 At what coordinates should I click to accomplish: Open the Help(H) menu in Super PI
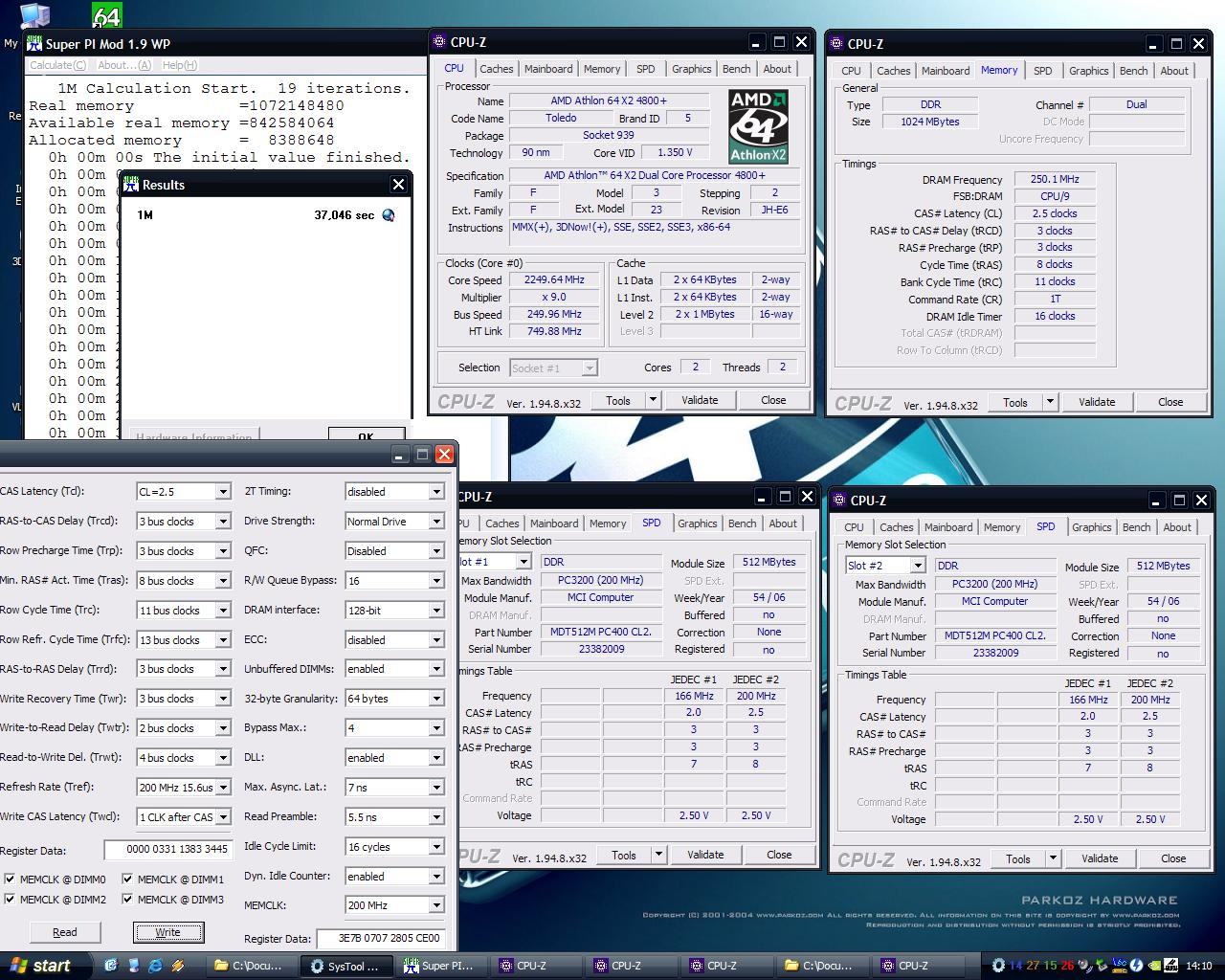point(180,65)
